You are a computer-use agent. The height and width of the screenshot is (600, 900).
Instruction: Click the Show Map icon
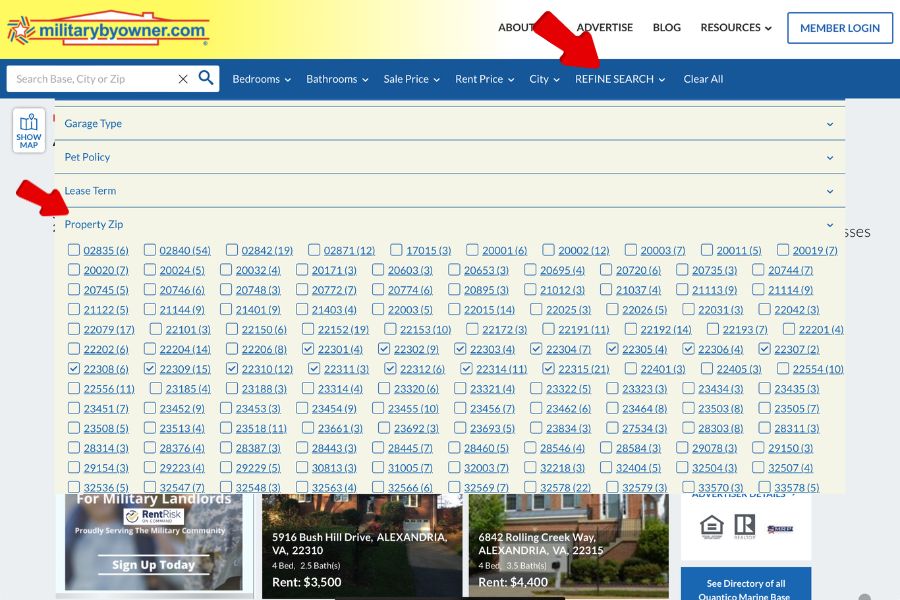coord(29,128)
